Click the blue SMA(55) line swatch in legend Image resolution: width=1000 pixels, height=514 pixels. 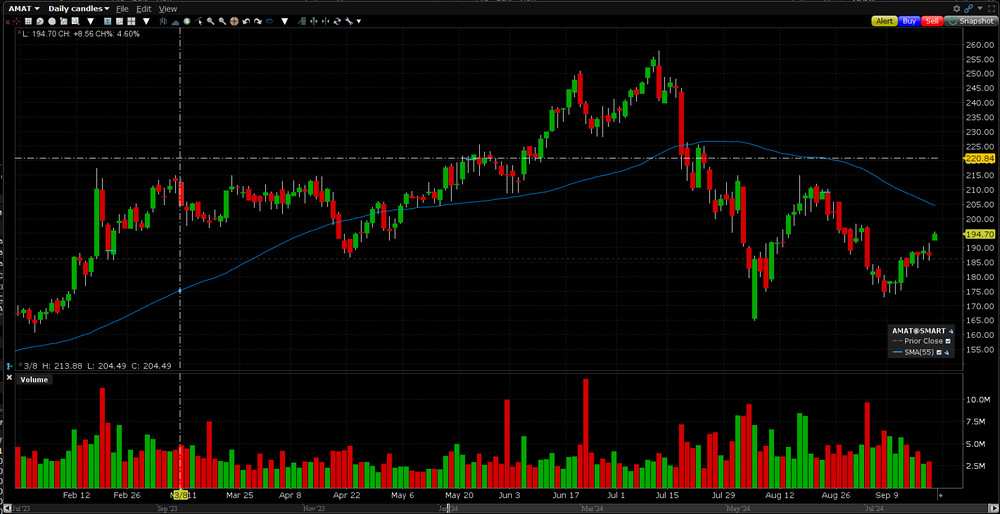pos(897,352)
